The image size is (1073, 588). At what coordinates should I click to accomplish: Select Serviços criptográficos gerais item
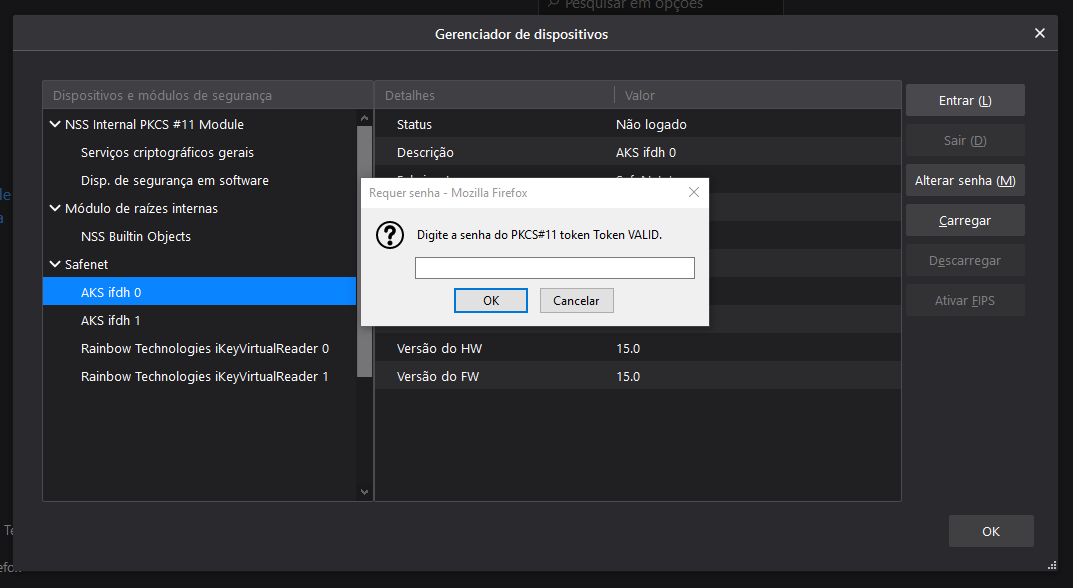[167, 153]
